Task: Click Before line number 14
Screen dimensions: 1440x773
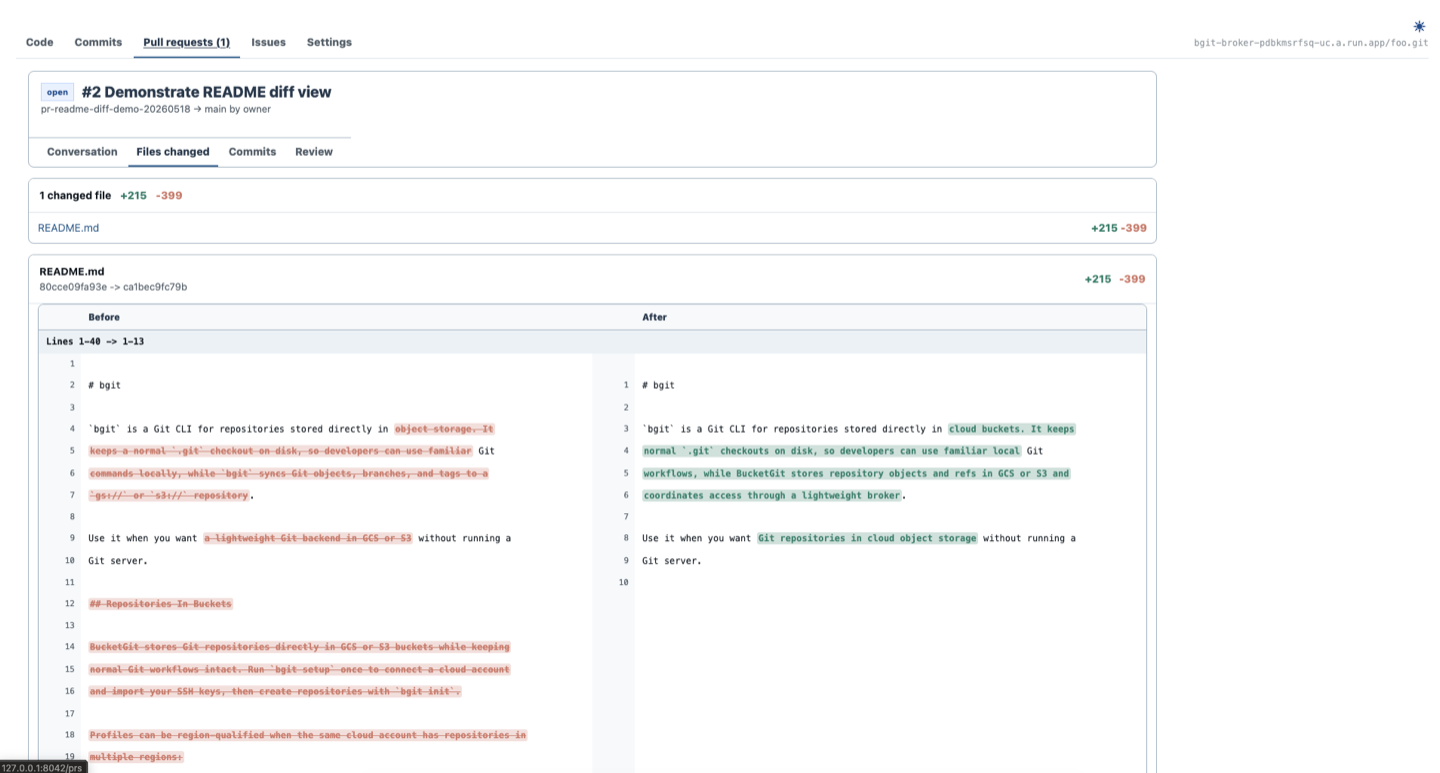Action: click(x=69, y=647)
